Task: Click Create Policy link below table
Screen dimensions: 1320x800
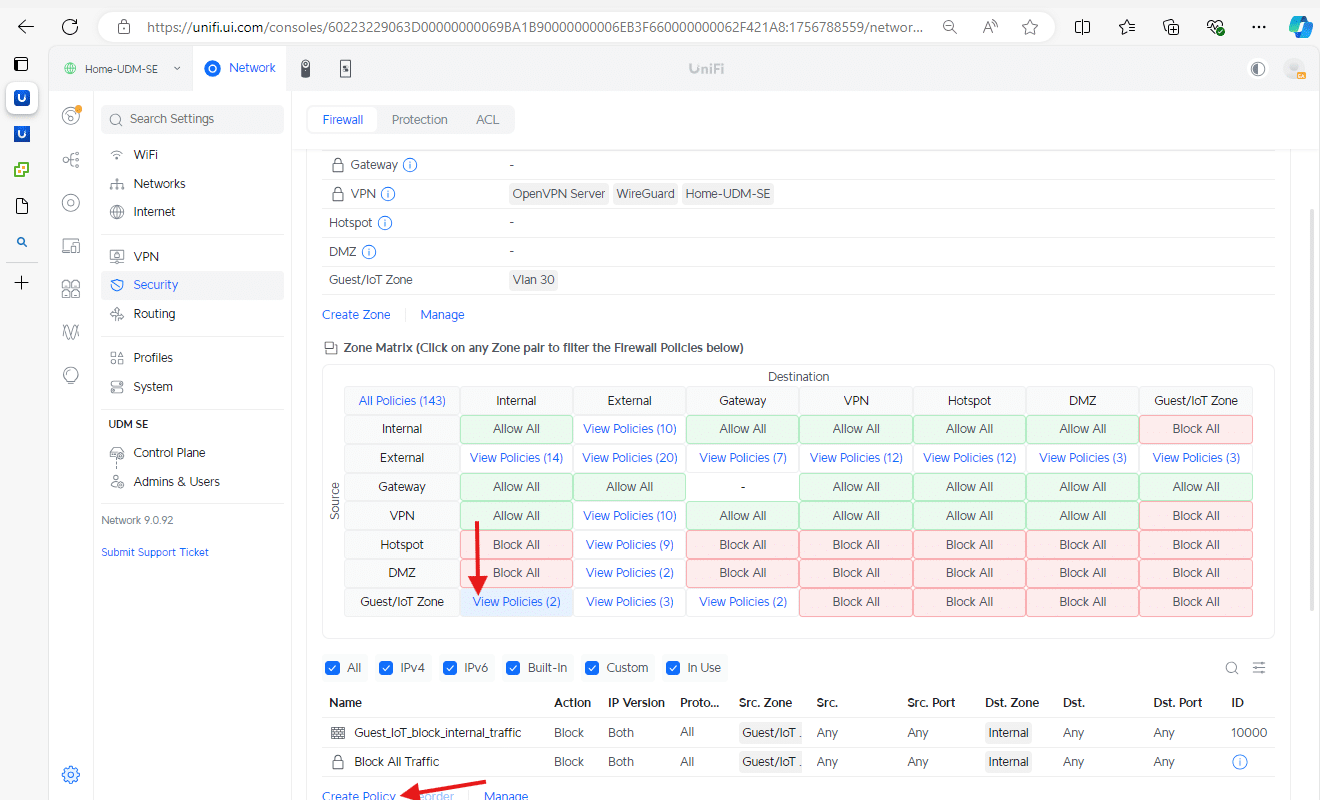Action: 359,795
